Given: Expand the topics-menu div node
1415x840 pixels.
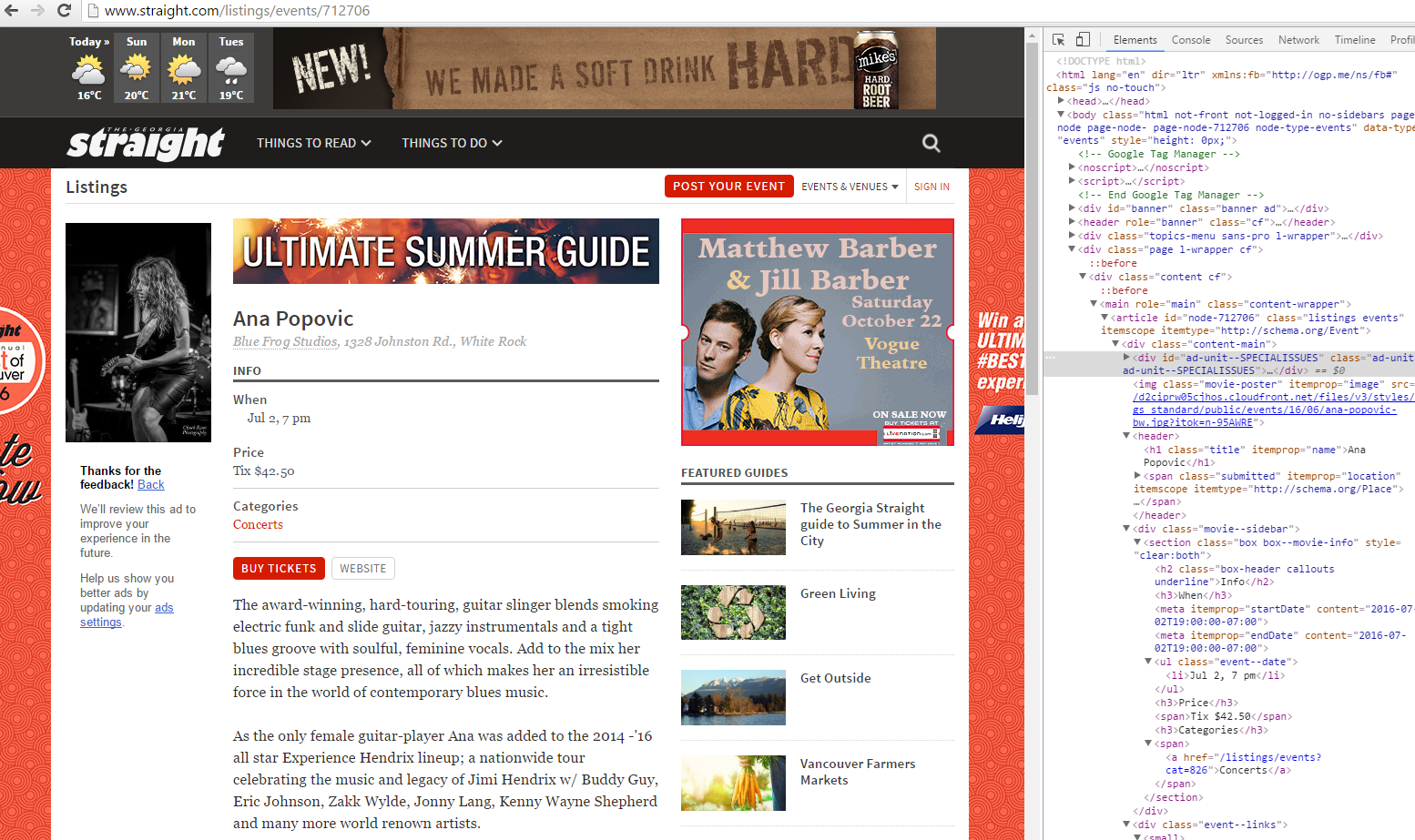Looking at the screenshot, I should (1073, 236).
